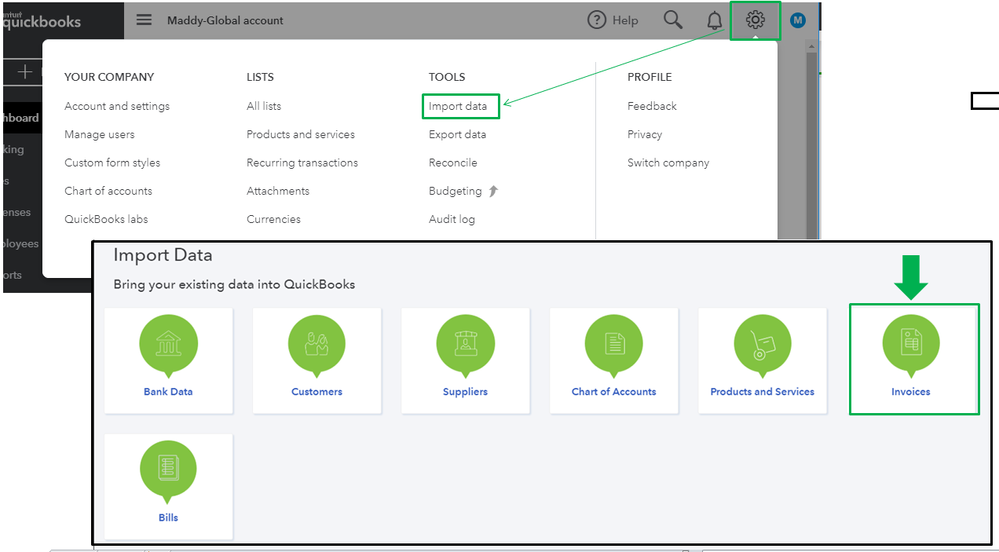Click the Products and Services link

point(763,391)
